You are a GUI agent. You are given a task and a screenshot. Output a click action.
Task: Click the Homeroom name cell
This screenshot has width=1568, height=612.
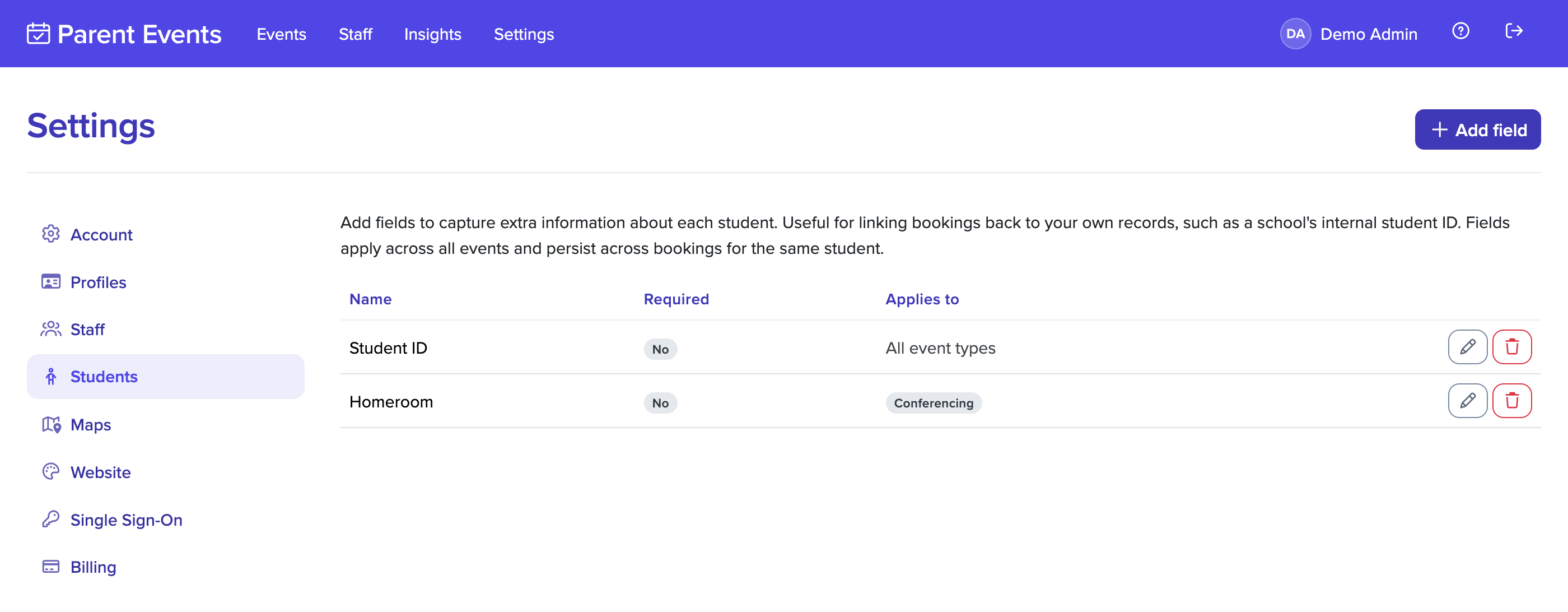coord(391,401)
